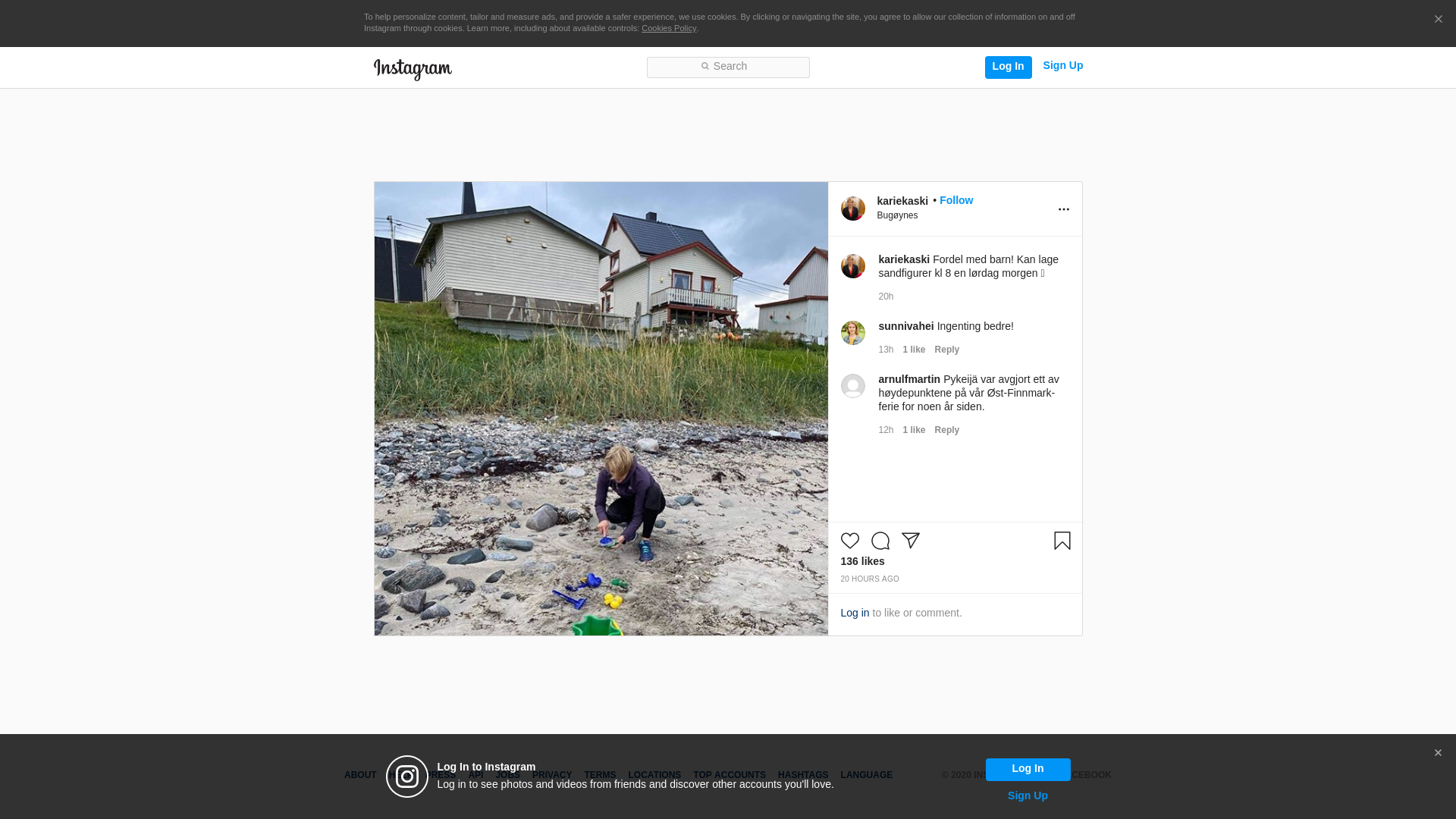This screenshot has width=1456, height=819.
Task: Follow the kariekaski account
Action: pos(955,200)
